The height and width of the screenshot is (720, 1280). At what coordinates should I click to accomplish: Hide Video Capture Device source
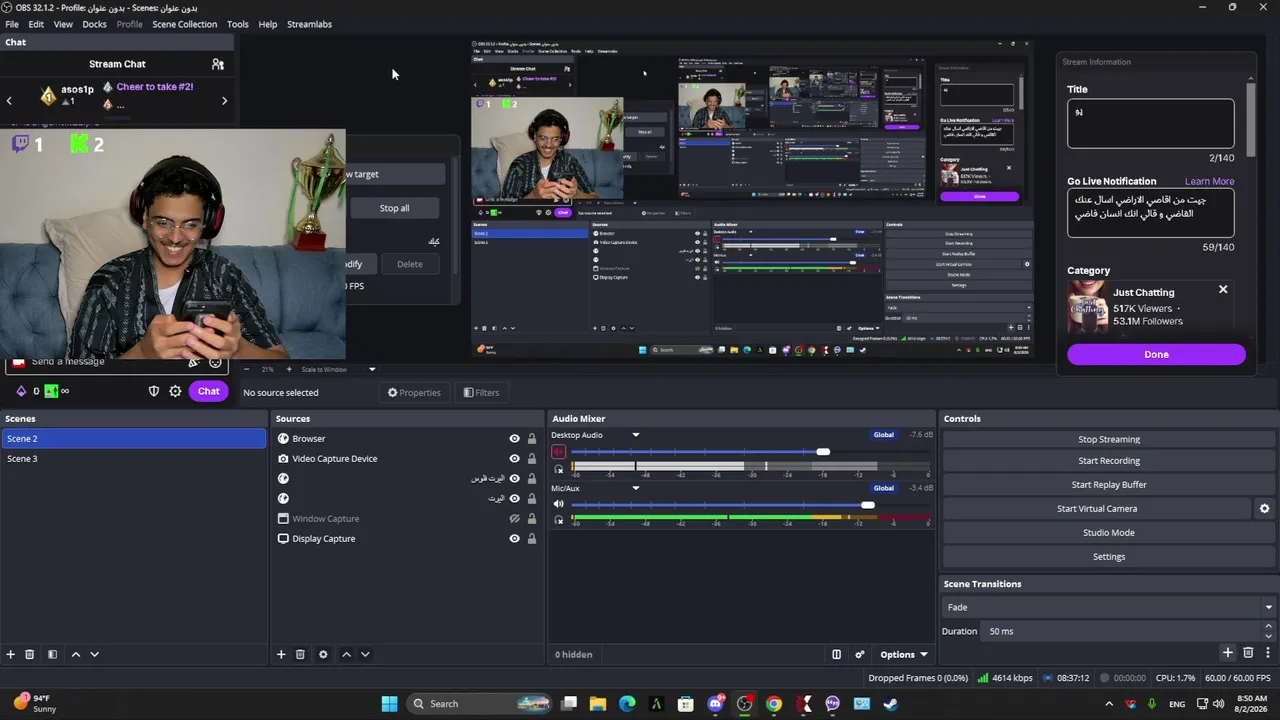[x=515, y=458]
